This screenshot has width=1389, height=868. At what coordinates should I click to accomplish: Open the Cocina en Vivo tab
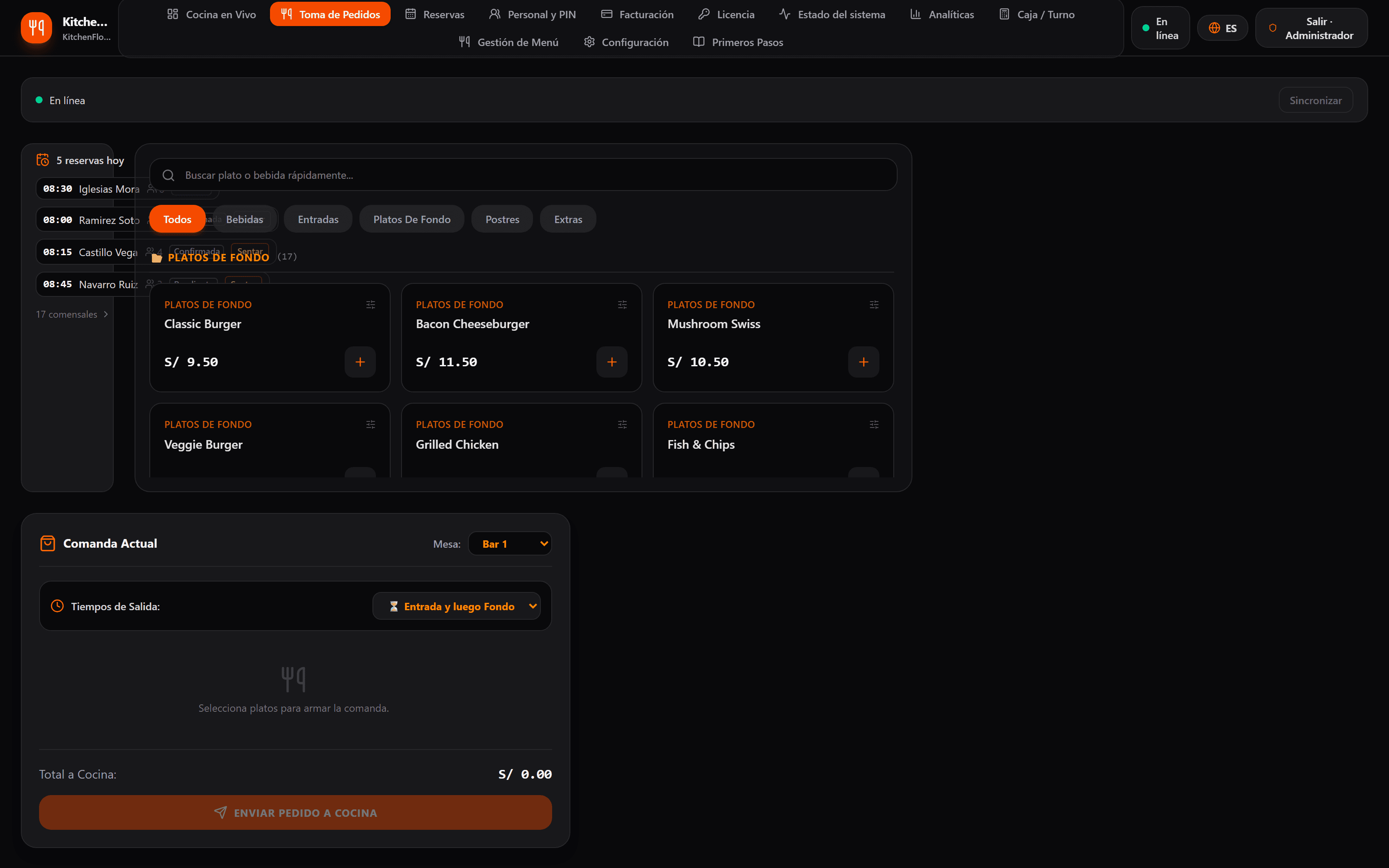tap(212, 14)
